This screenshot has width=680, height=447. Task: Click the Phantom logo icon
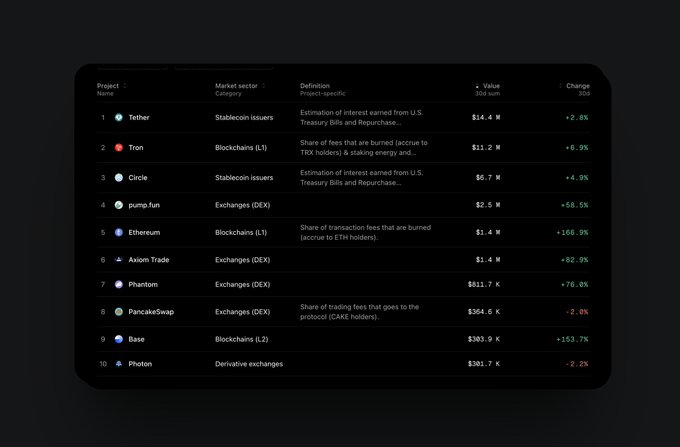(x=118, y=284)
